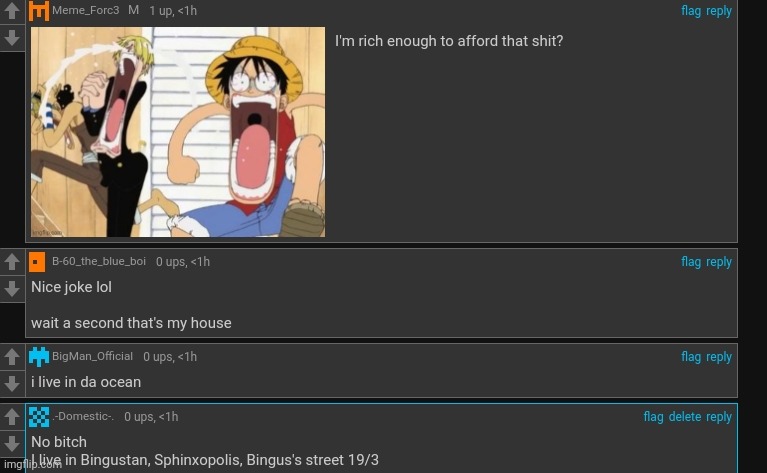Screen dimensions: 767x473
Task: Downvote B-60_the_blue_boi's comment
Action: [x=11, y=288]
